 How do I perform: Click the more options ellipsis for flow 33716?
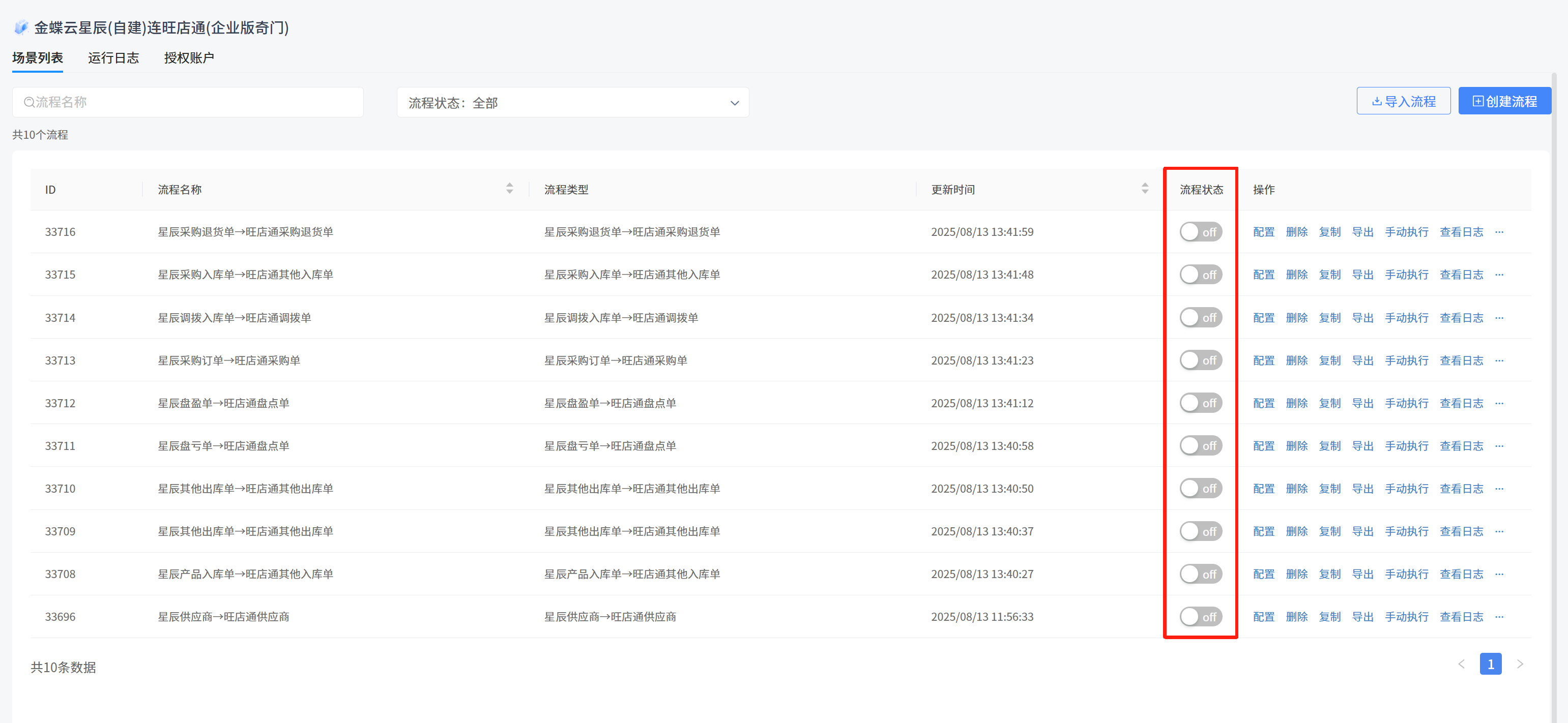pos(1499,232)
